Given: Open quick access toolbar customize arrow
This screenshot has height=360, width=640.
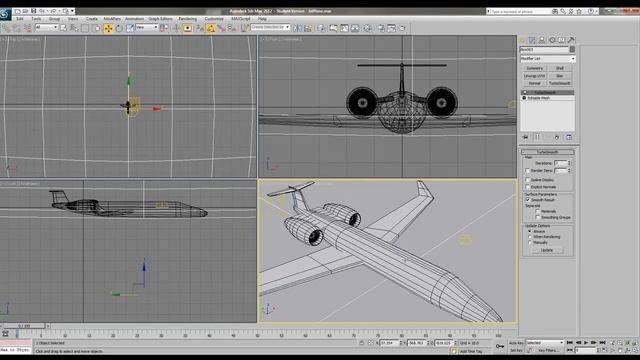Looking at the screenshot, I should (x=73, y=11).
